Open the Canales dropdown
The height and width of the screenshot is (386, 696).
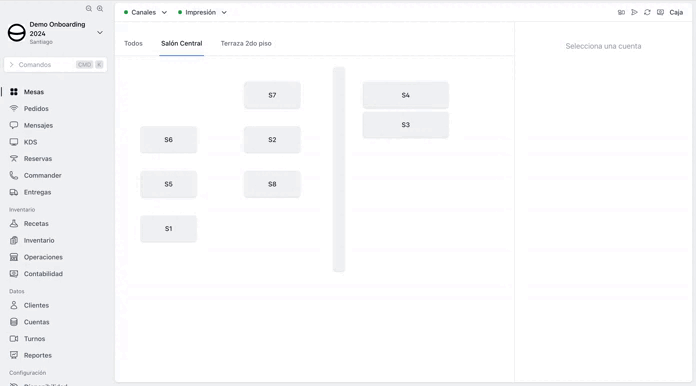145,12
